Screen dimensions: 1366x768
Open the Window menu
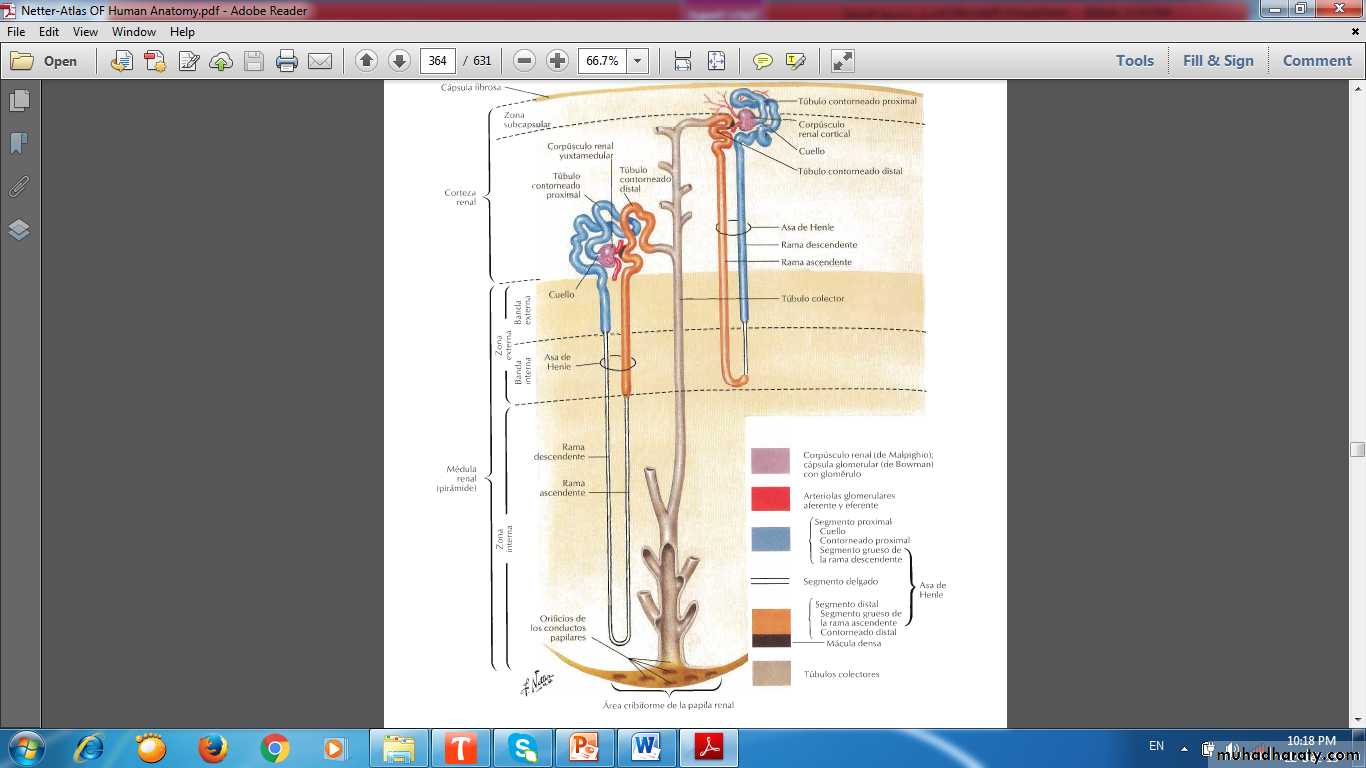point(133,32)
